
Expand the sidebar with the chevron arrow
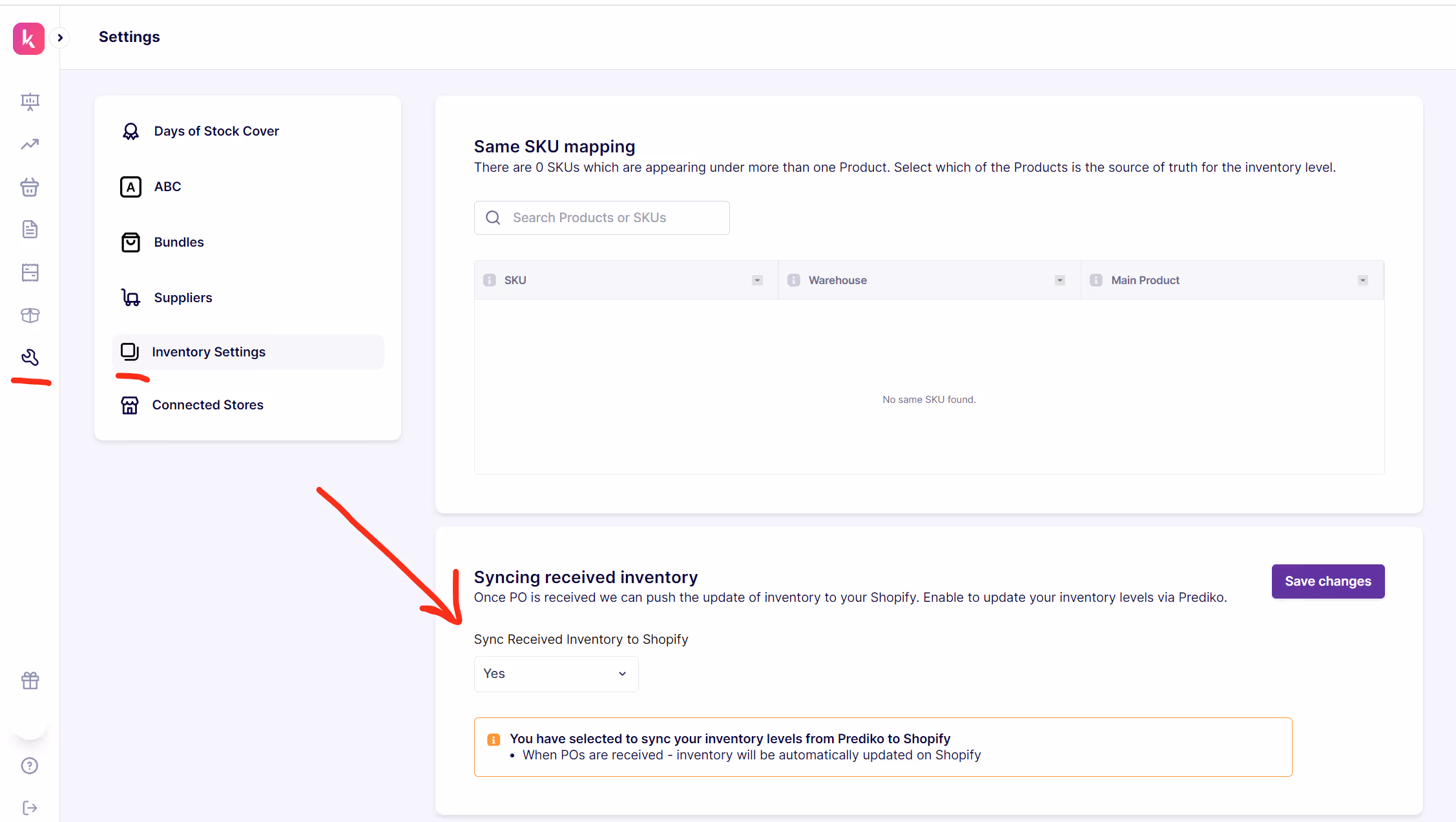(60, 37)
